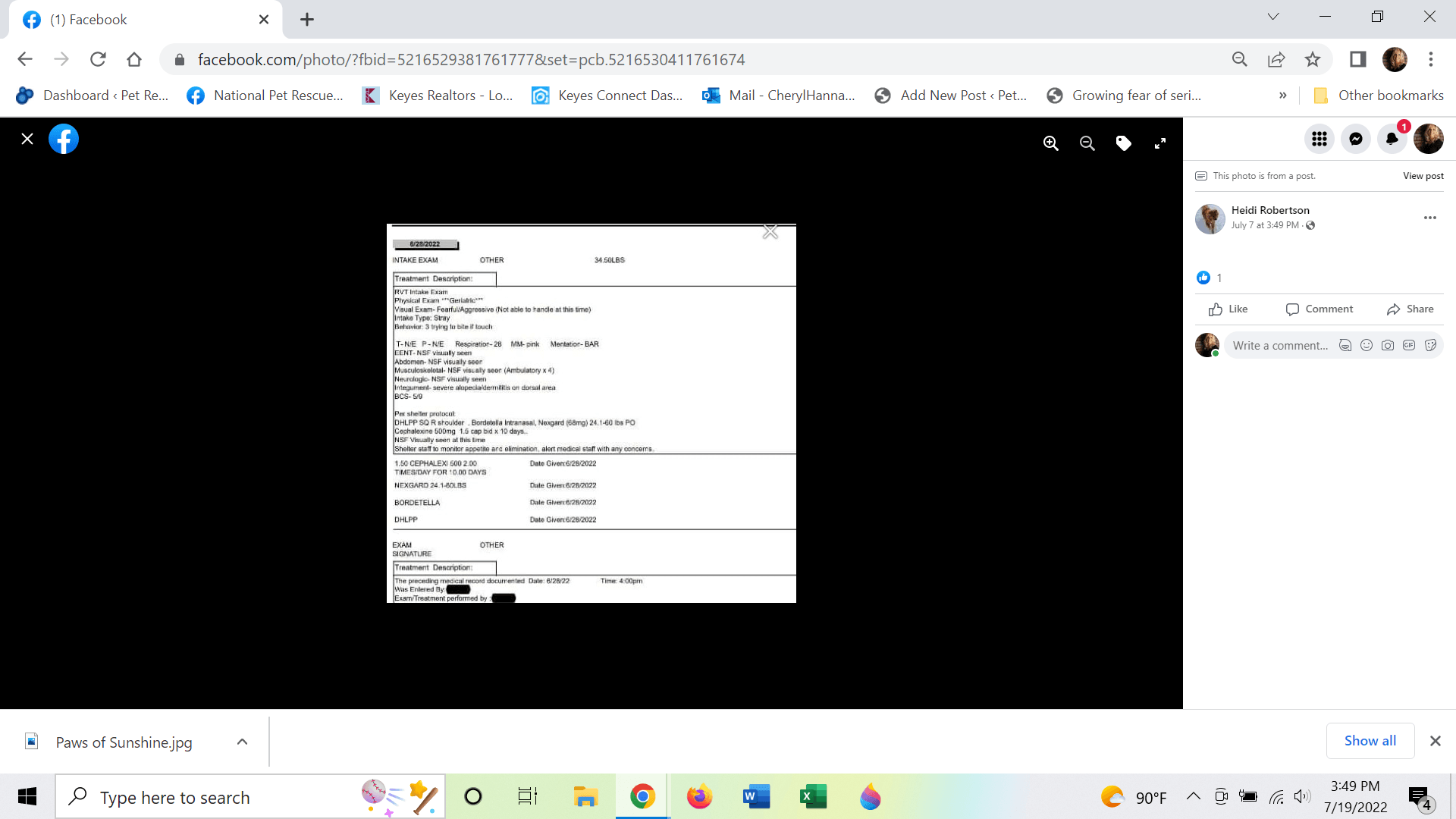Click Show all downloads button
The height and width of the screenshot is (819, 1456).
1370,741
